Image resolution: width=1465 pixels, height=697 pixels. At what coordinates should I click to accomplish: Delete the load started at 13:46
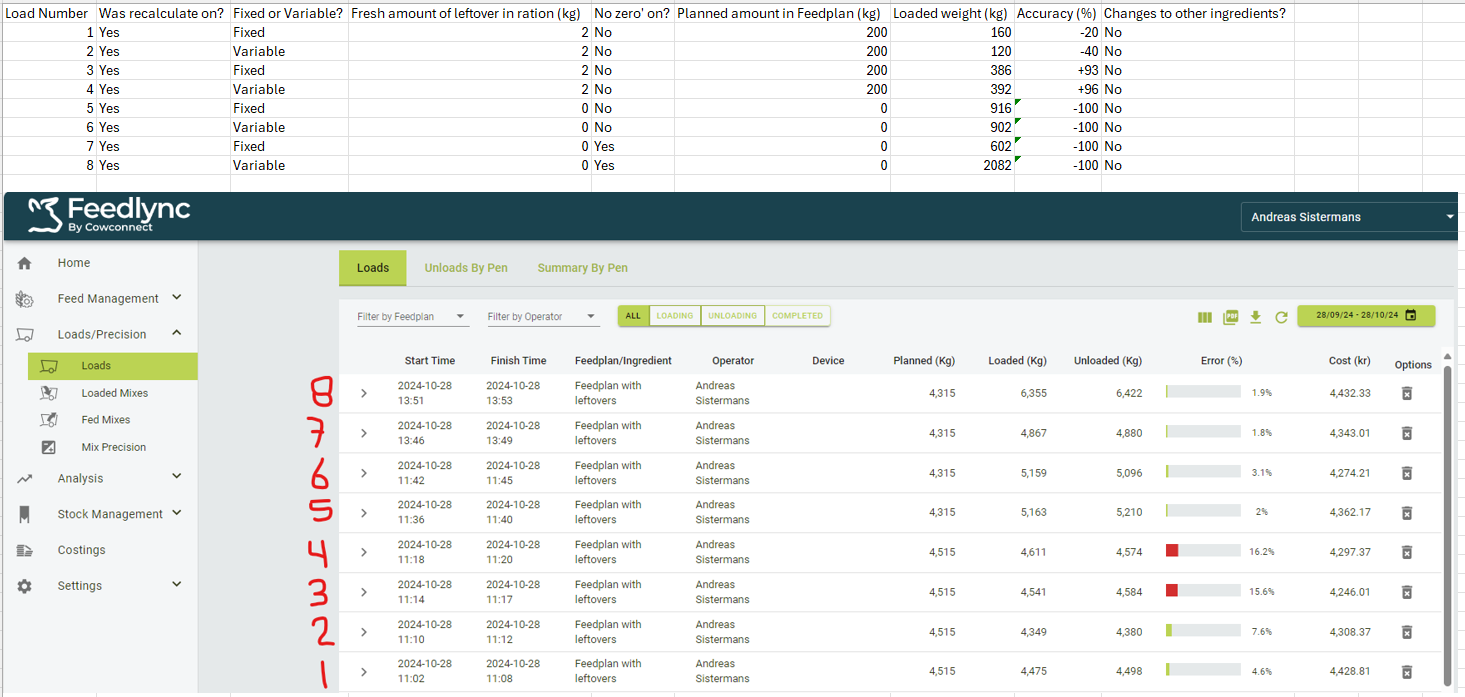click(1406, 433)
